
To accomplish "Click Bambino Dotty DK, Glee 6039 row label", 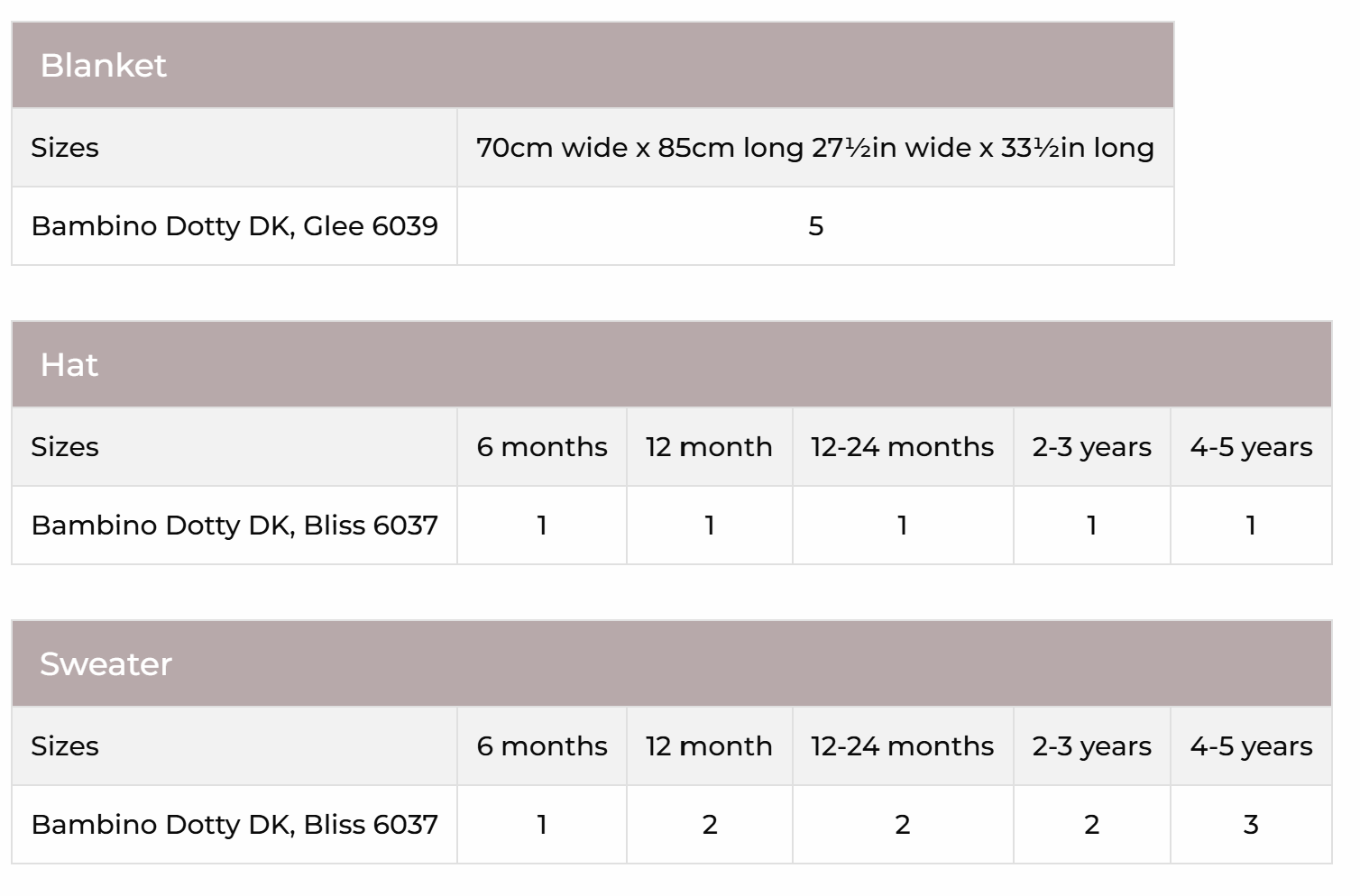I will pyautogui.click(x=234, y=226).
